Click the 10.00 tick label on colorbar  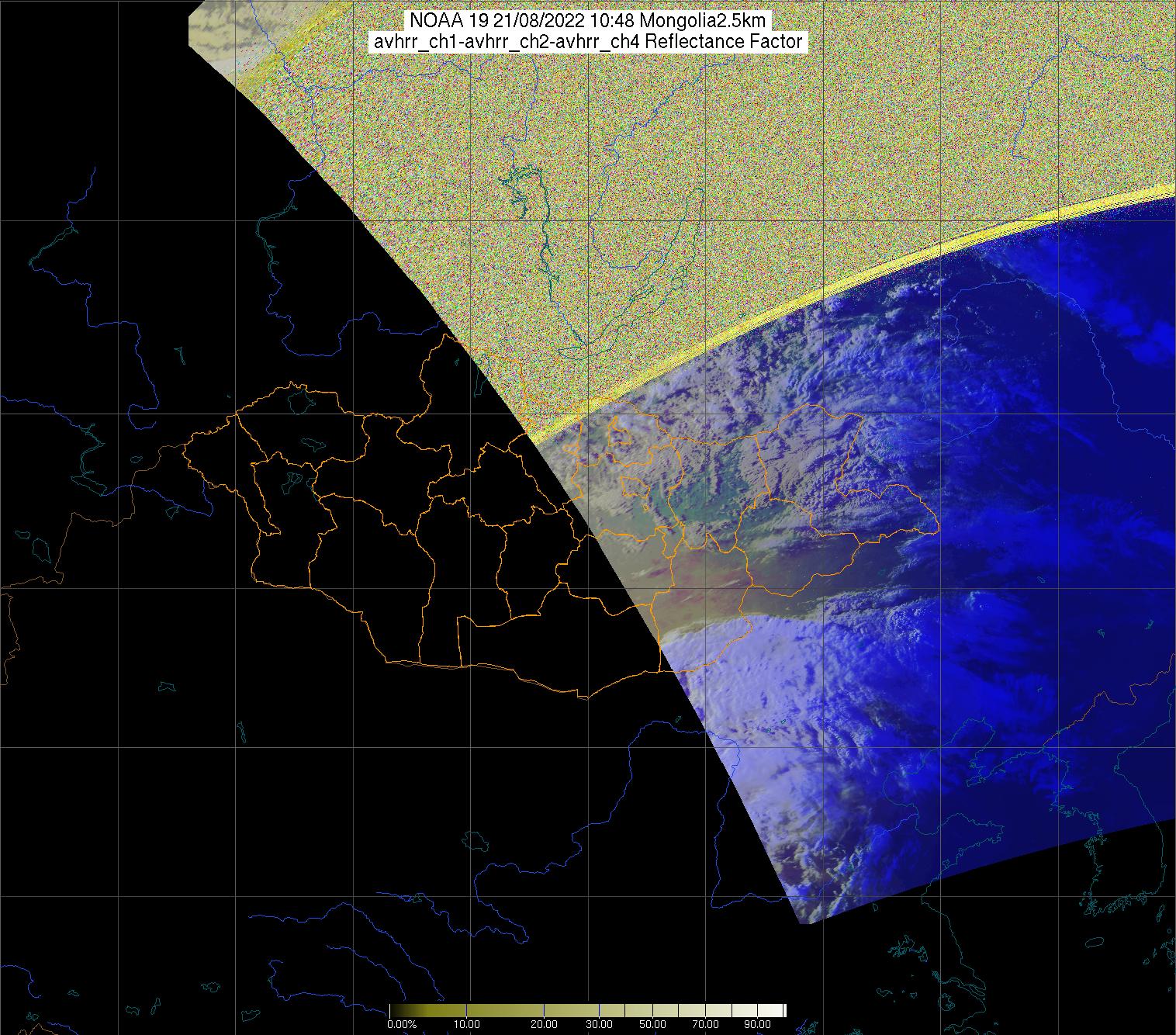pyautogui.click(x=466, y=1024)
